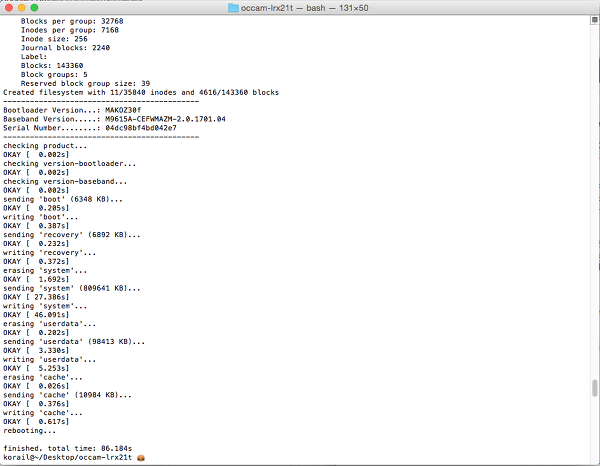The width and height of the screenshot is (600, 466).
Task: Click the line 'Blocks: 143360'
Action: point(52,65)
